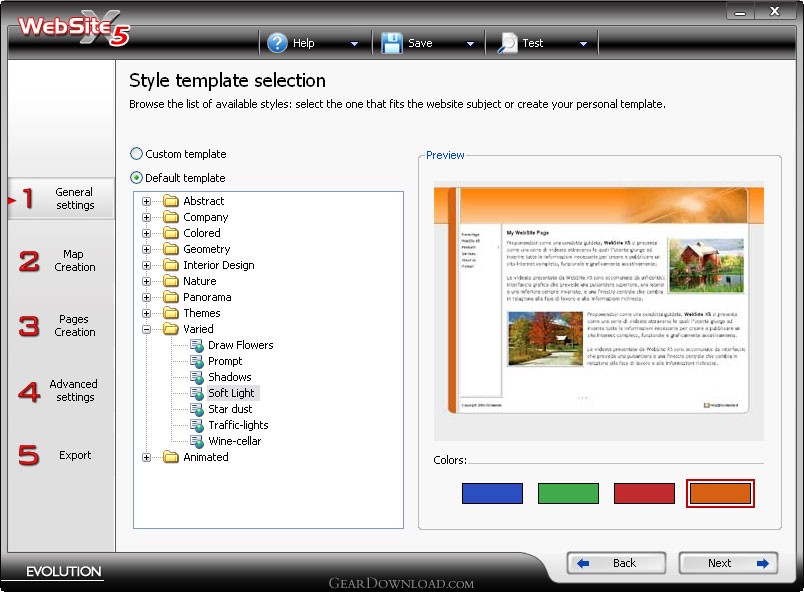Choose the red color swatch
Viewport: 804px width, 592px height.
[x=644, y=493]
